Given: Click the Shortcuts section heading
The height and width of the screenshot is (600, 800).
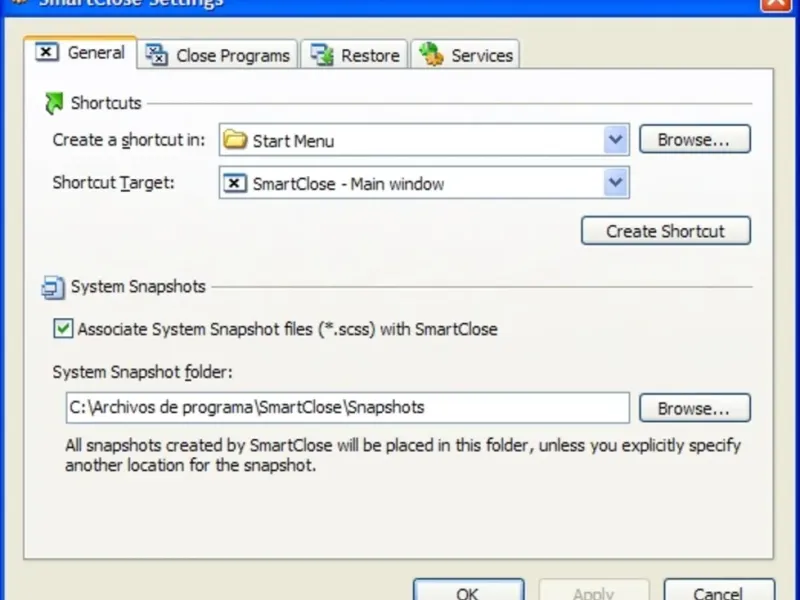Looking at the screenshot, I should 106,103.
